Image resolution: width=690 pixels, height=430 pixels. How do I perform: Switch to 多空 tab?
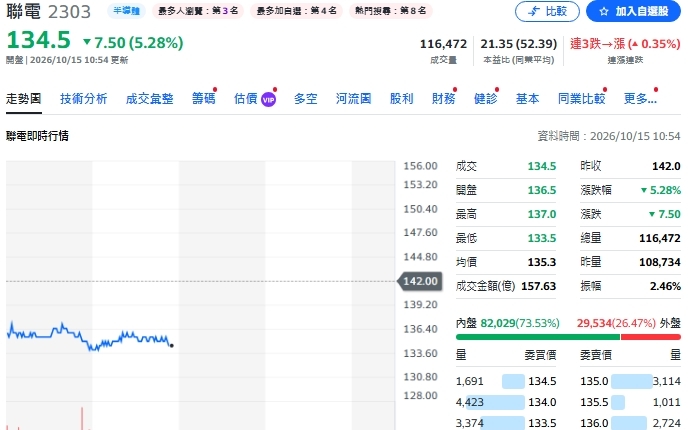pos(305,99)
